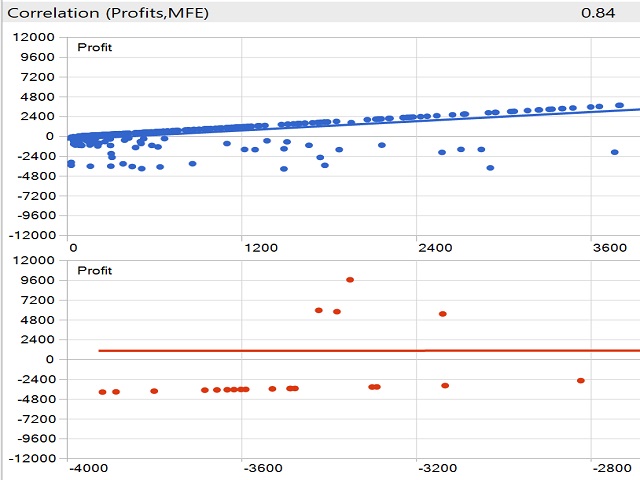Click the red point above the line near -3200
Viewport: 640px width, 480px height.
(x=442, y=314)
